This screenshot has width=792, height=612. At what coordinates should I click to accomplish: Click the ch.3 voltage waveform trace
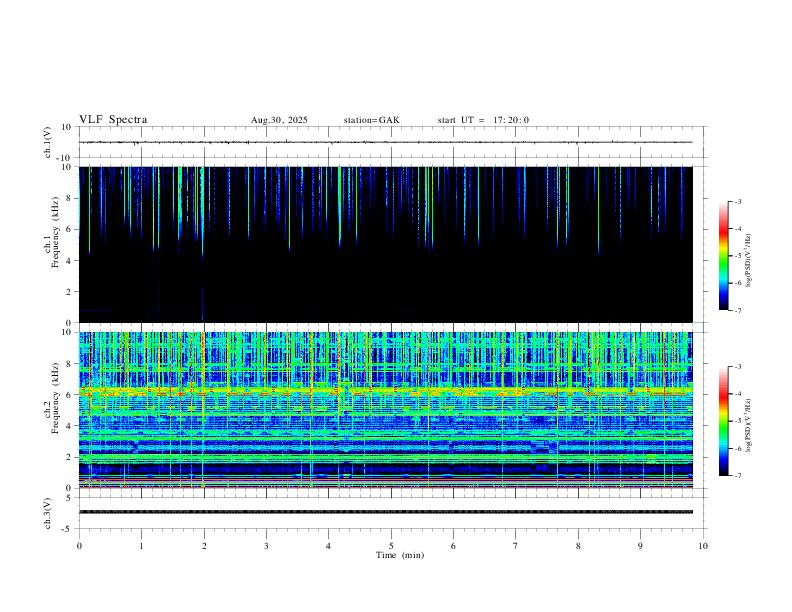(x=386, y=512)
